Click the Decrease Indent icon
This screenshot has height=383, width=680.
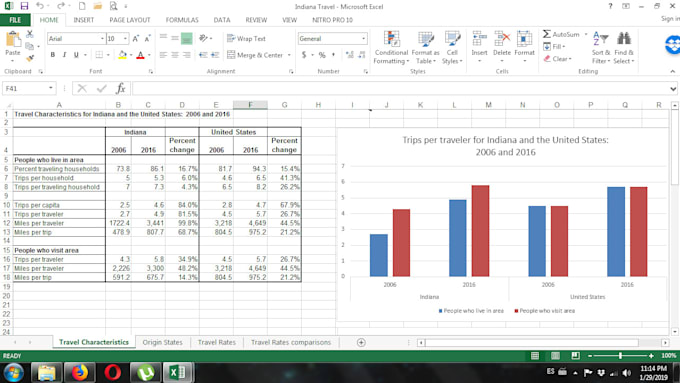pyautogui.click(x=203, y=55)
